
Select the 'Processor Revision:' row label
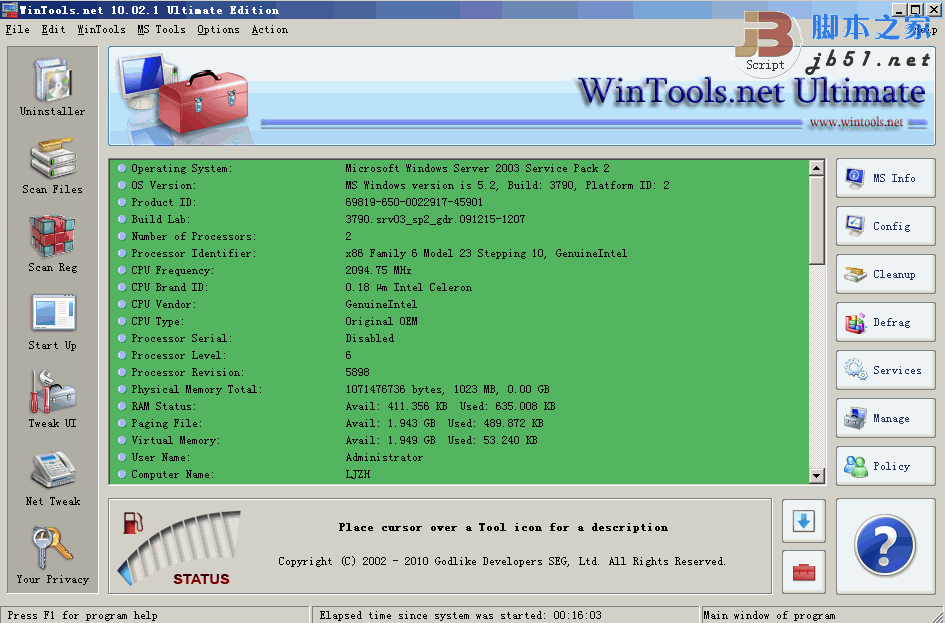(187, 372)
